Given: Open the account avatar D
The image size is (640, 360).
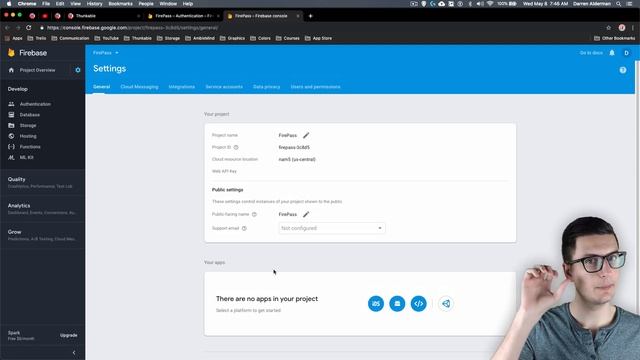Looking at the screenshot, I should 627,53.
